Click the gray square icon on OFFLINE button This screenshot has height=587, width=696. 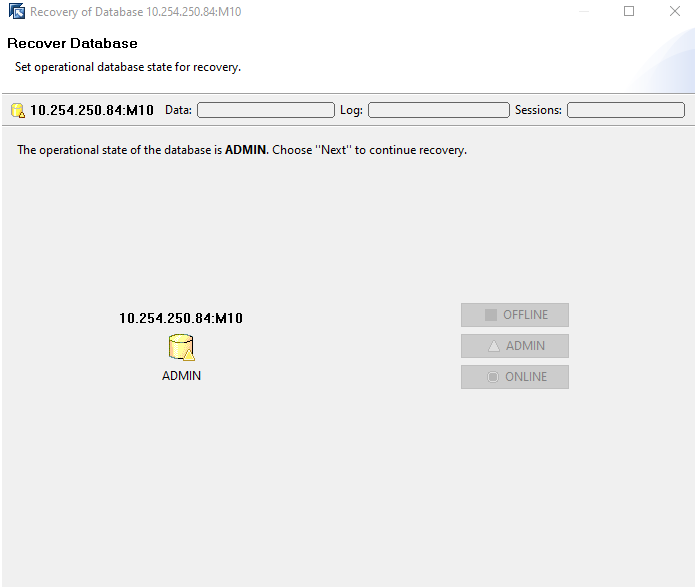pyautogui.click(x=490, y=315)
